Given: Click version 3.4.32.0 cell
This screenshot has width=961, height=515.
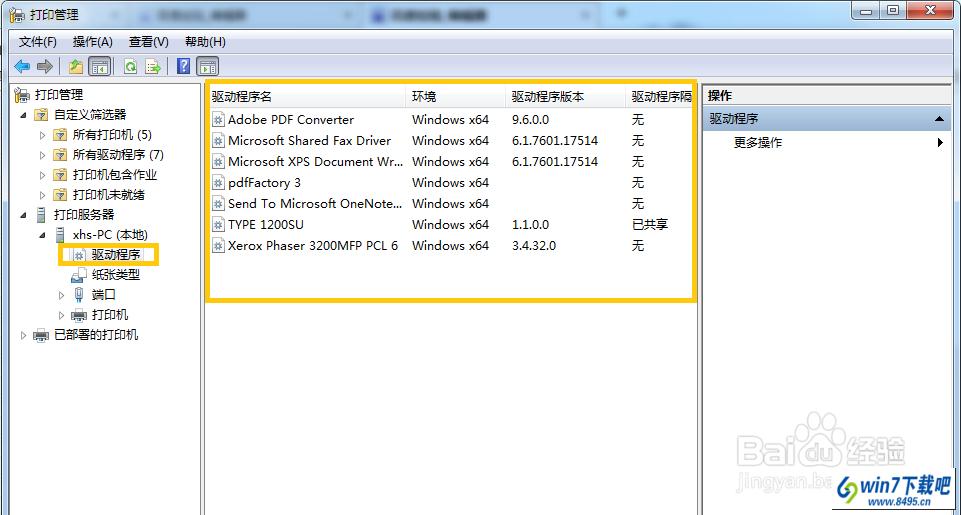Looking at the screenshot, I should click(x=534, y=246).
